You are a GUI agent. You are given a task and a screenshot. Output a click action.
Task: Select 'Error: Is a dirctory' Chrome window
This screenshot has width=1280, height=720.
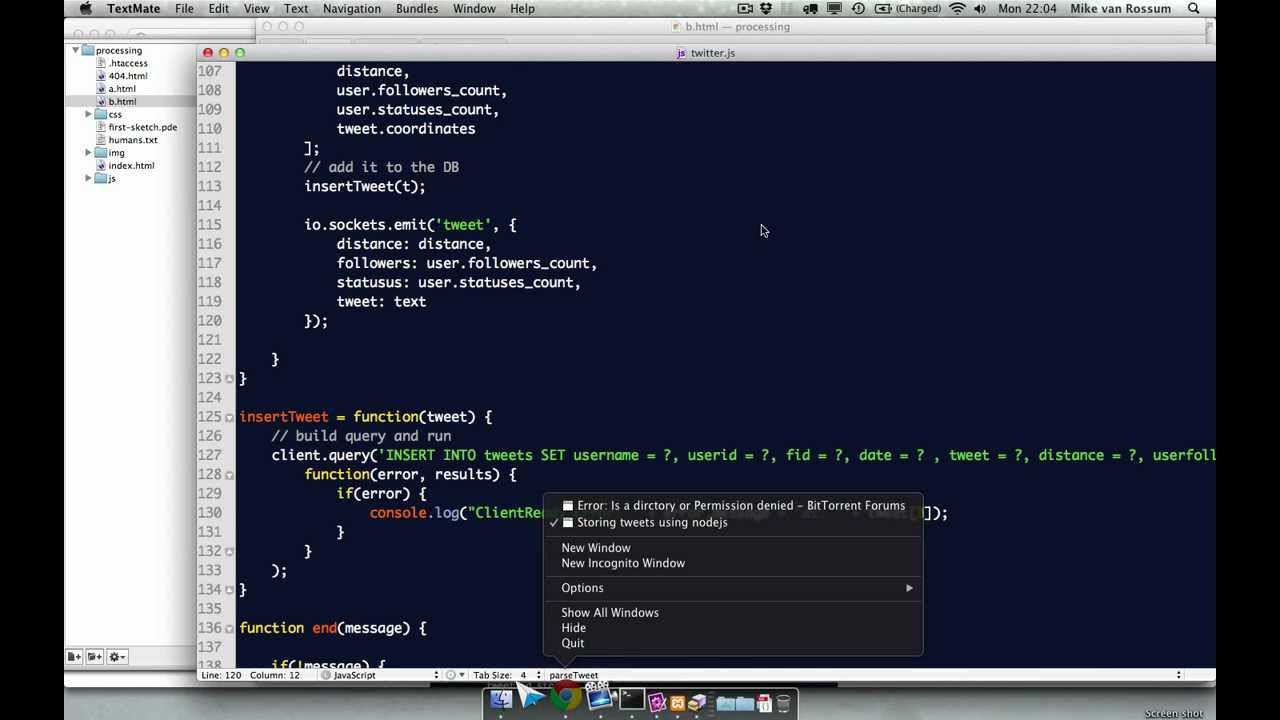(x=732, y=505)
